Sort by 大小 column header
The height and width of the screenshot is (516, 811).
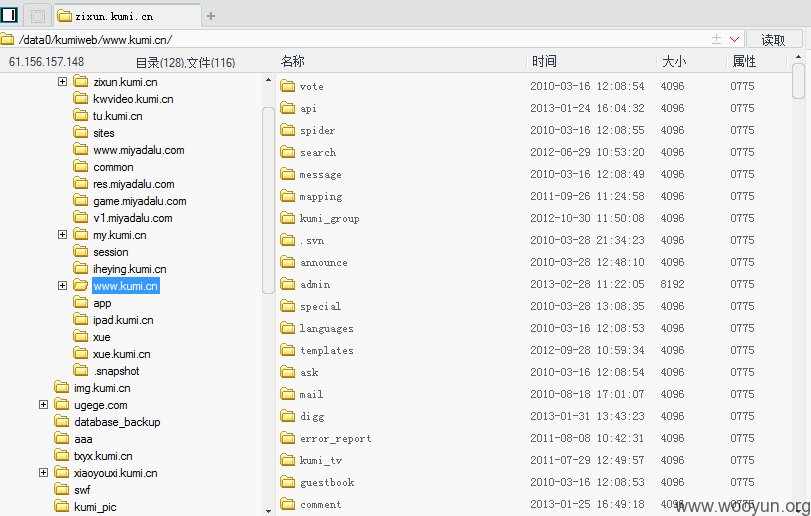[x=674, y=62]
